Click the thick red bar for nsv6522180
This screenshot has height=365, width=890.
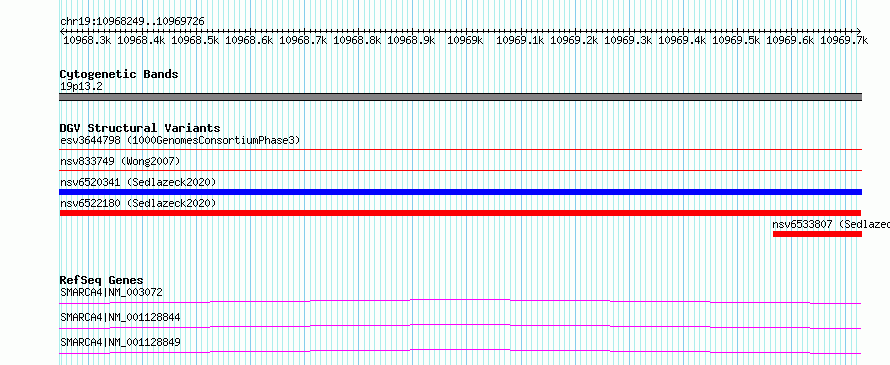(x=460, y=213)
